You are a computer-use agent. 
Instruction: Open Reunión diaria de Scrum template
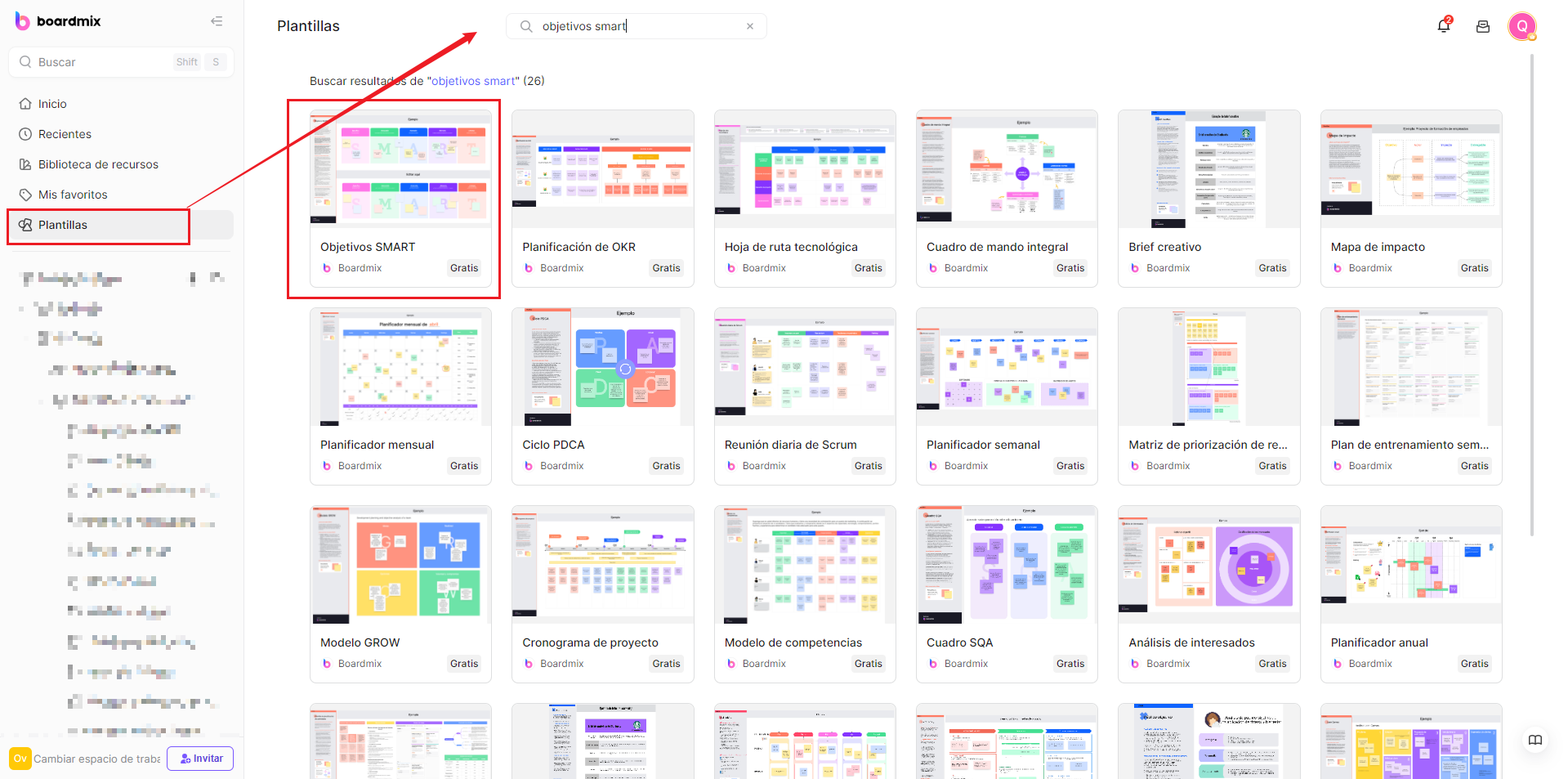pos(805,396)
